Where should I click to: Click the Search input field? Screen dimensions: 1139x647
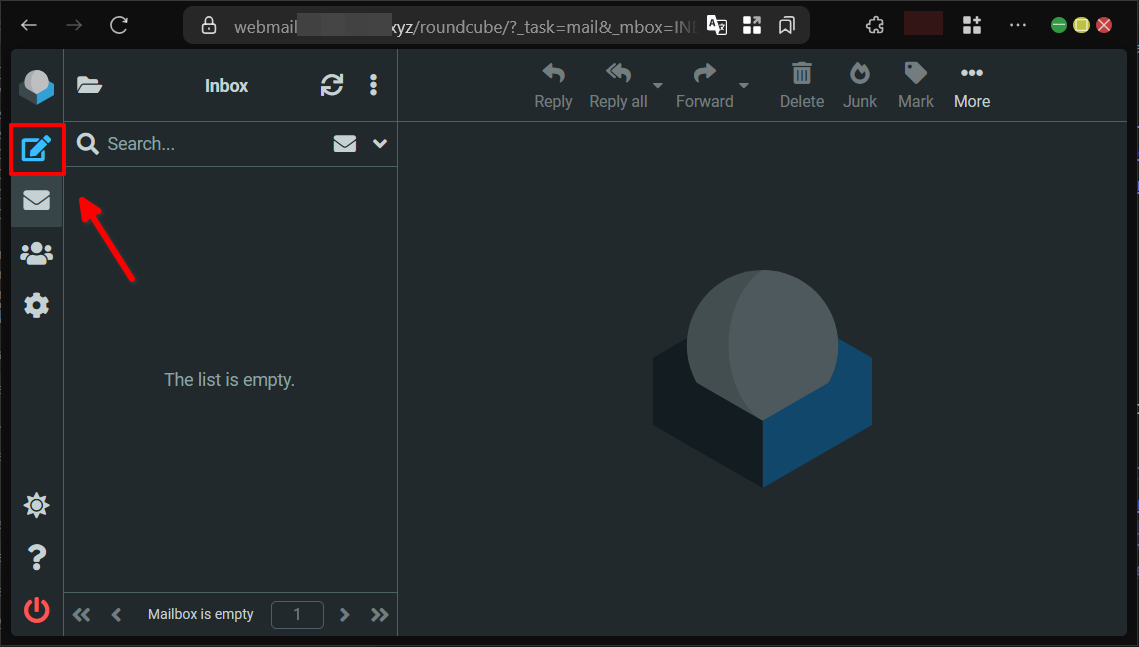point(210,144)
